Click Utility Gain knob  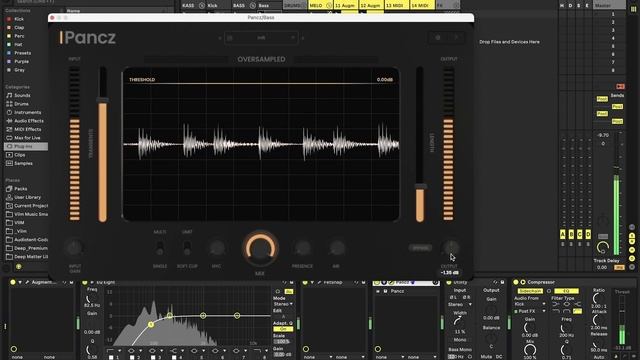click(x=491, y=309)
